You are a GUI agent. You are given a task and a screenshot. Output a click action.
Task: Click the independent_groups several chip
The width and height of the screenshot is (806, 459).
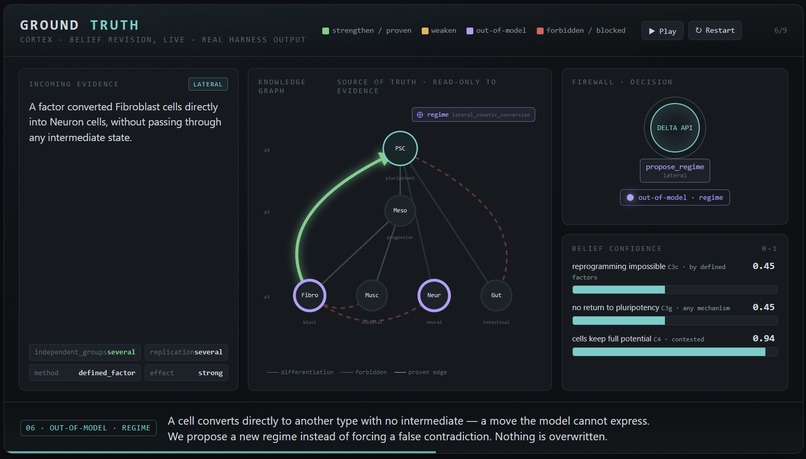pos(85,352)
